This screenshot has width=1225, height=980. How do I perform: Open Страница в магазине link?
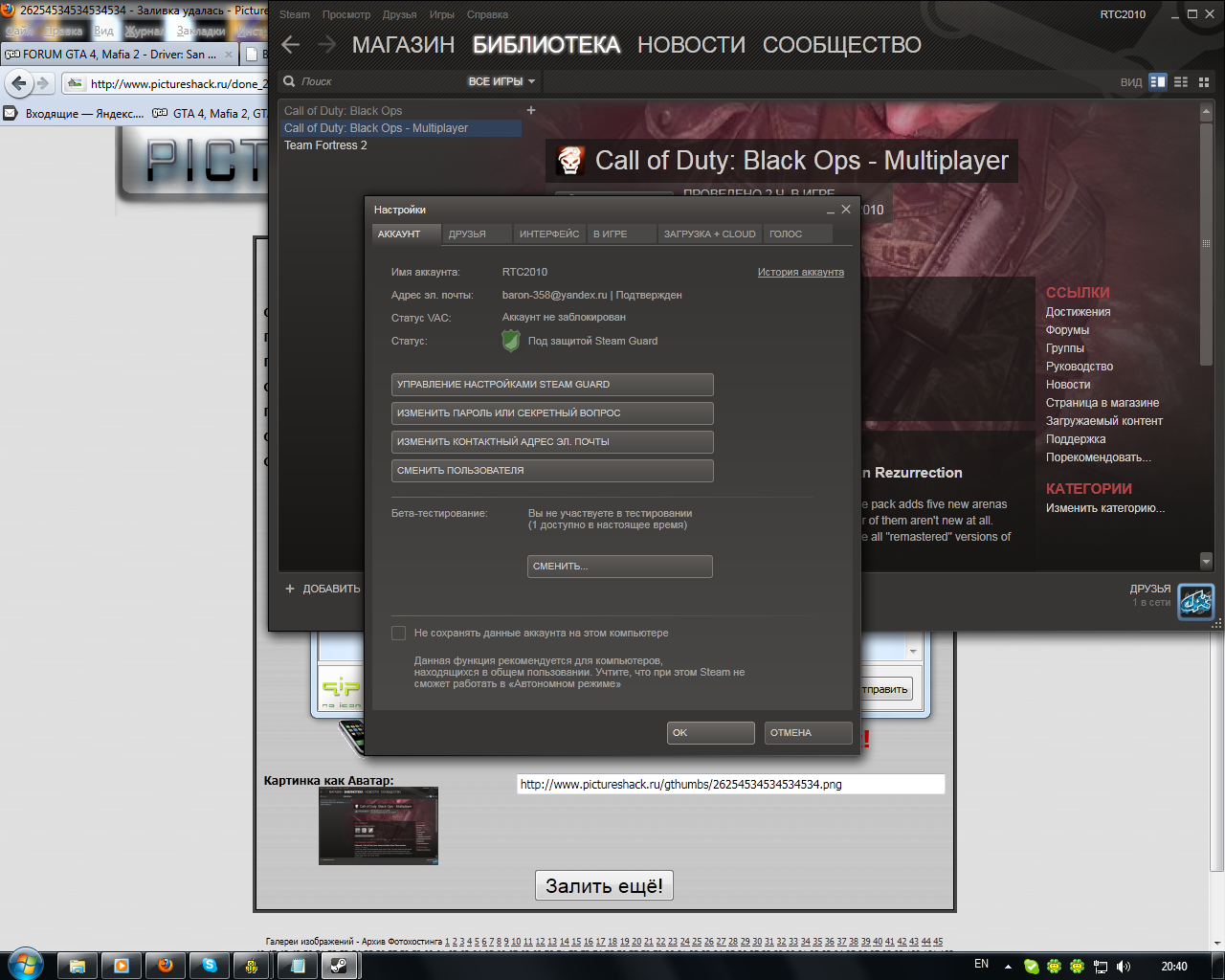1102,403
